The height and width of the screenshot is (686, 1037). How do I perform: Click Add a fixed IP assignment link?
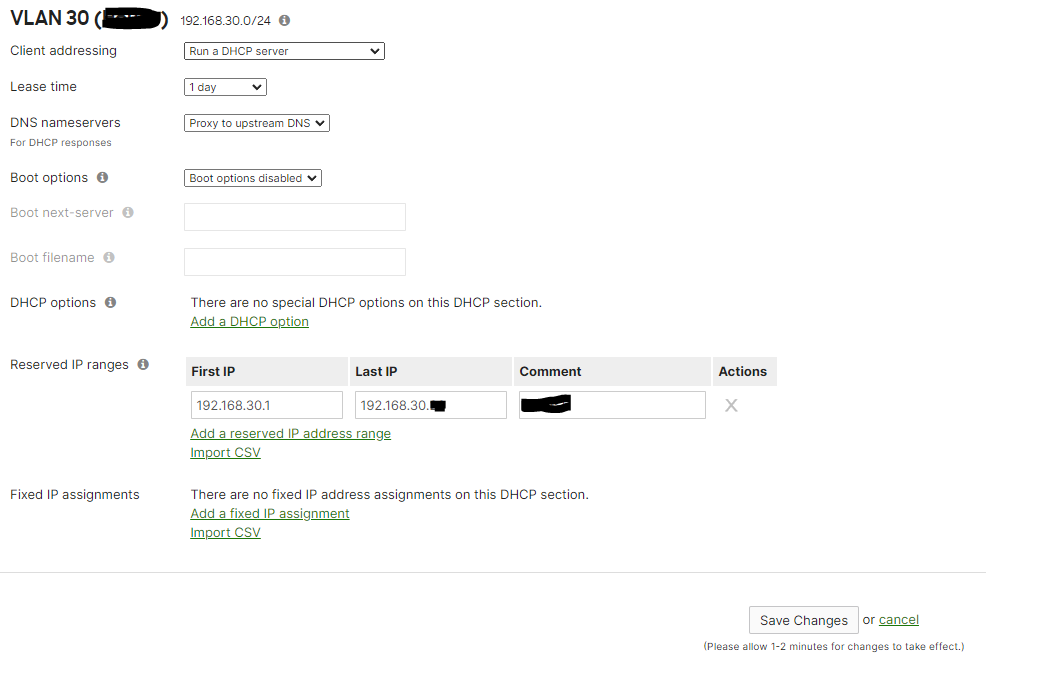click(x=270, y=513)
